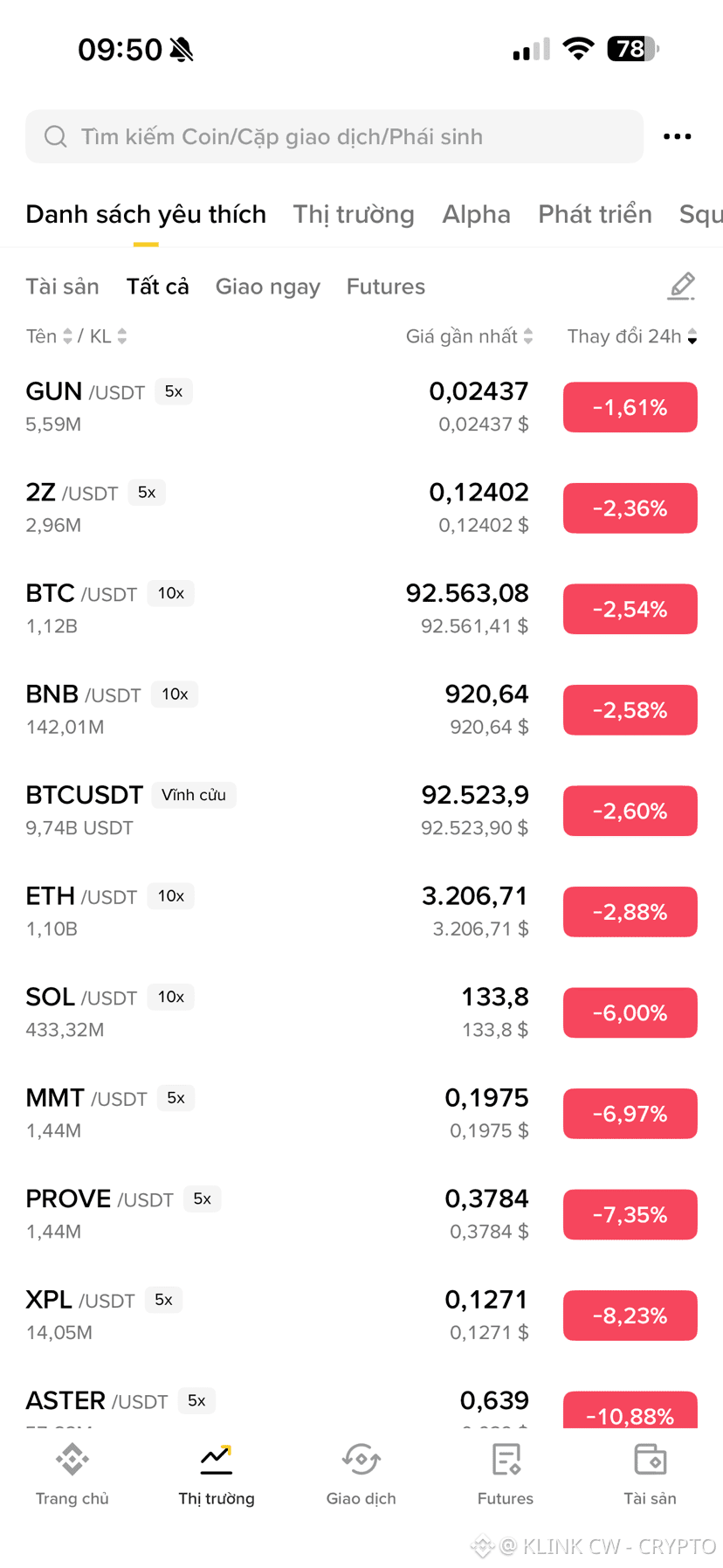Viewport: 723px width, 1568px height.
Task: Toggle the BTC -2,54% change badge
Action: click(630, 609)
